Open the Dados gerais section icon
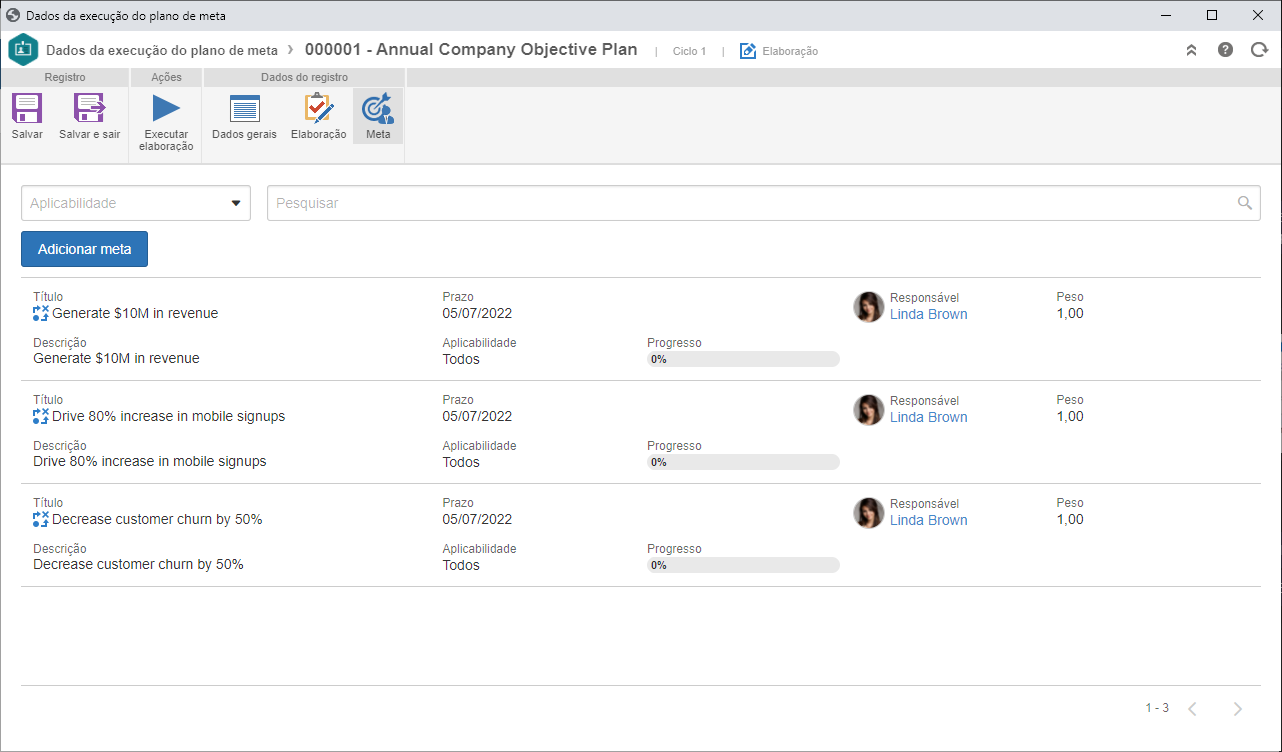 point(244,108)
